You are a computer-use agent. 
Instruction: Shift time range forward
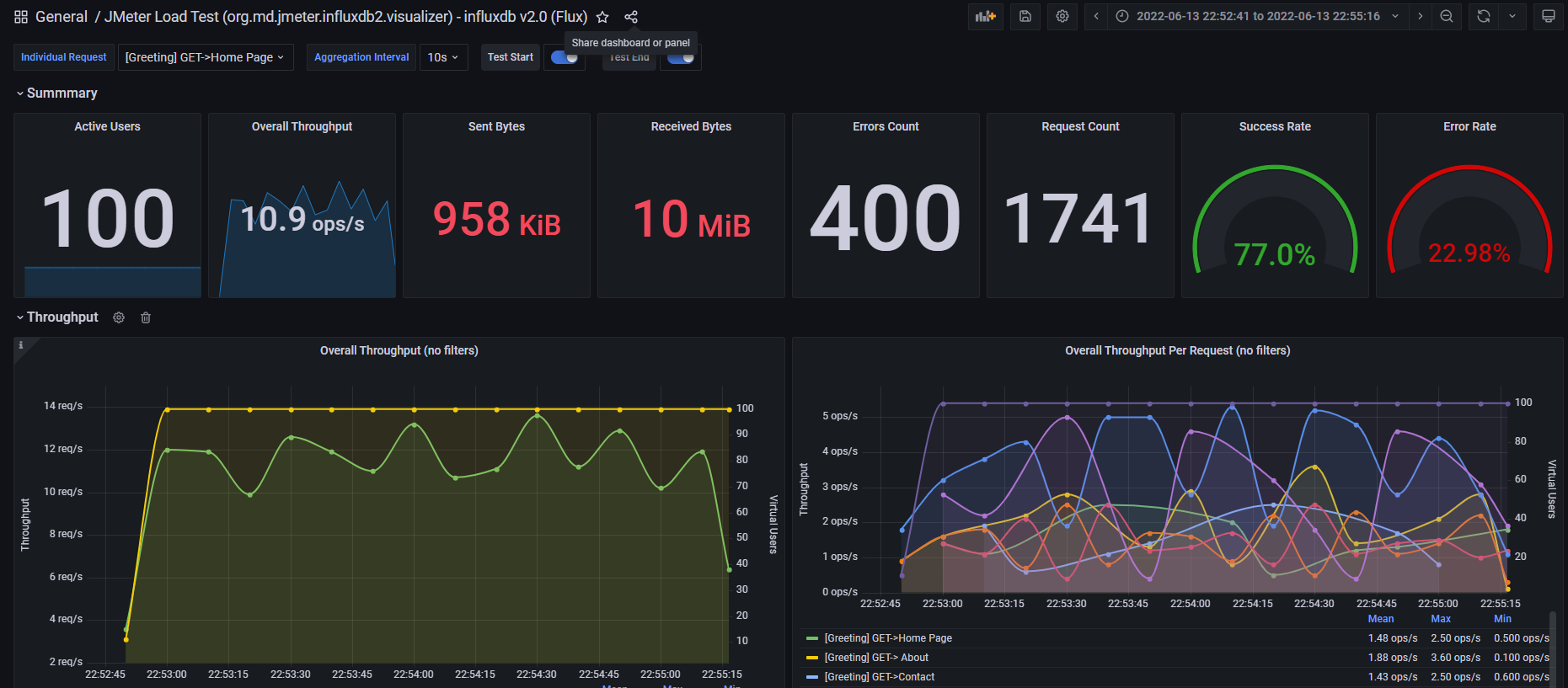[1421, 16]
